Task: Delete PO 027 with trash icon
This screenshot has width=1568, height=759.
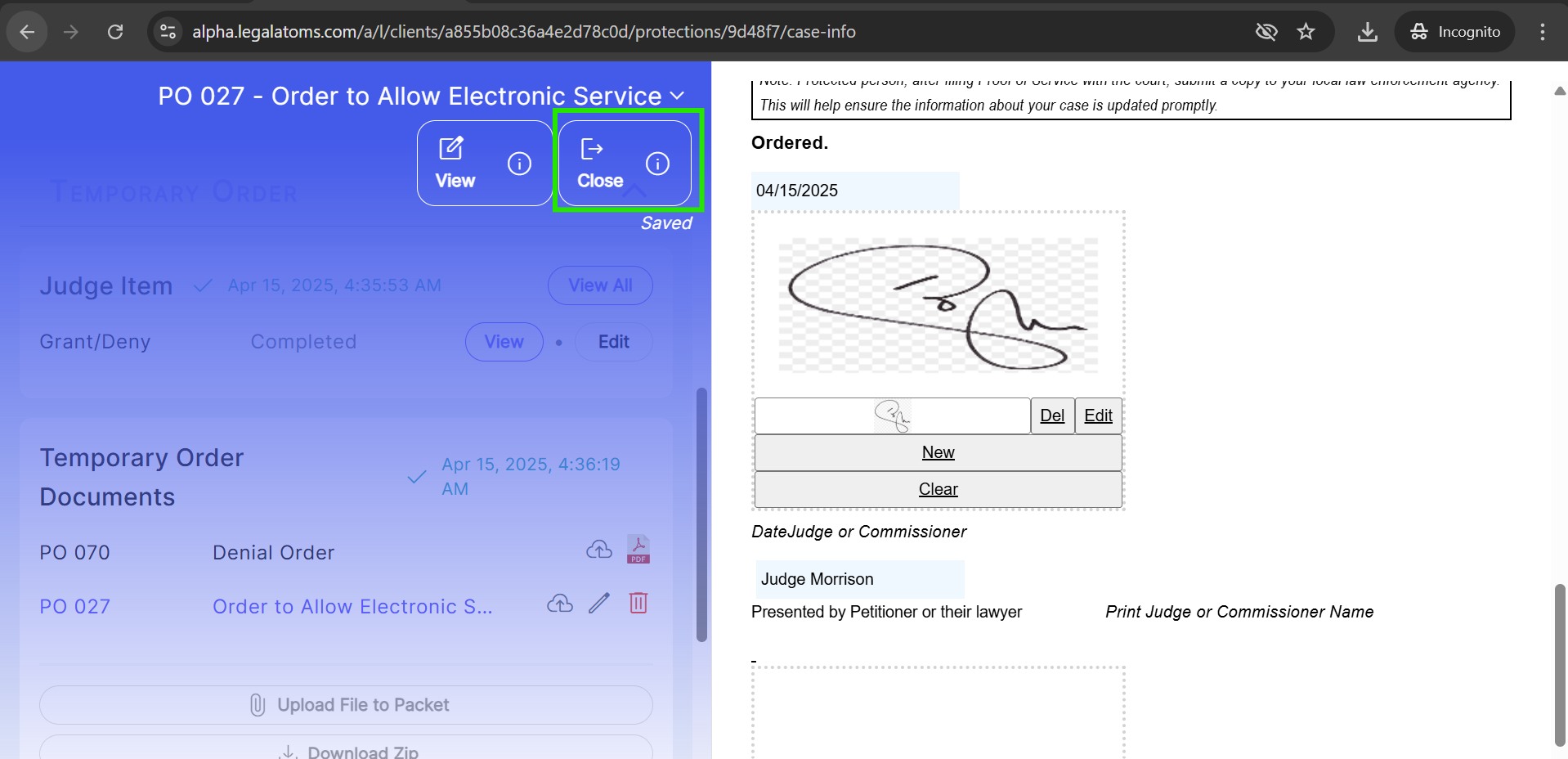Action: tap(638, 604)
